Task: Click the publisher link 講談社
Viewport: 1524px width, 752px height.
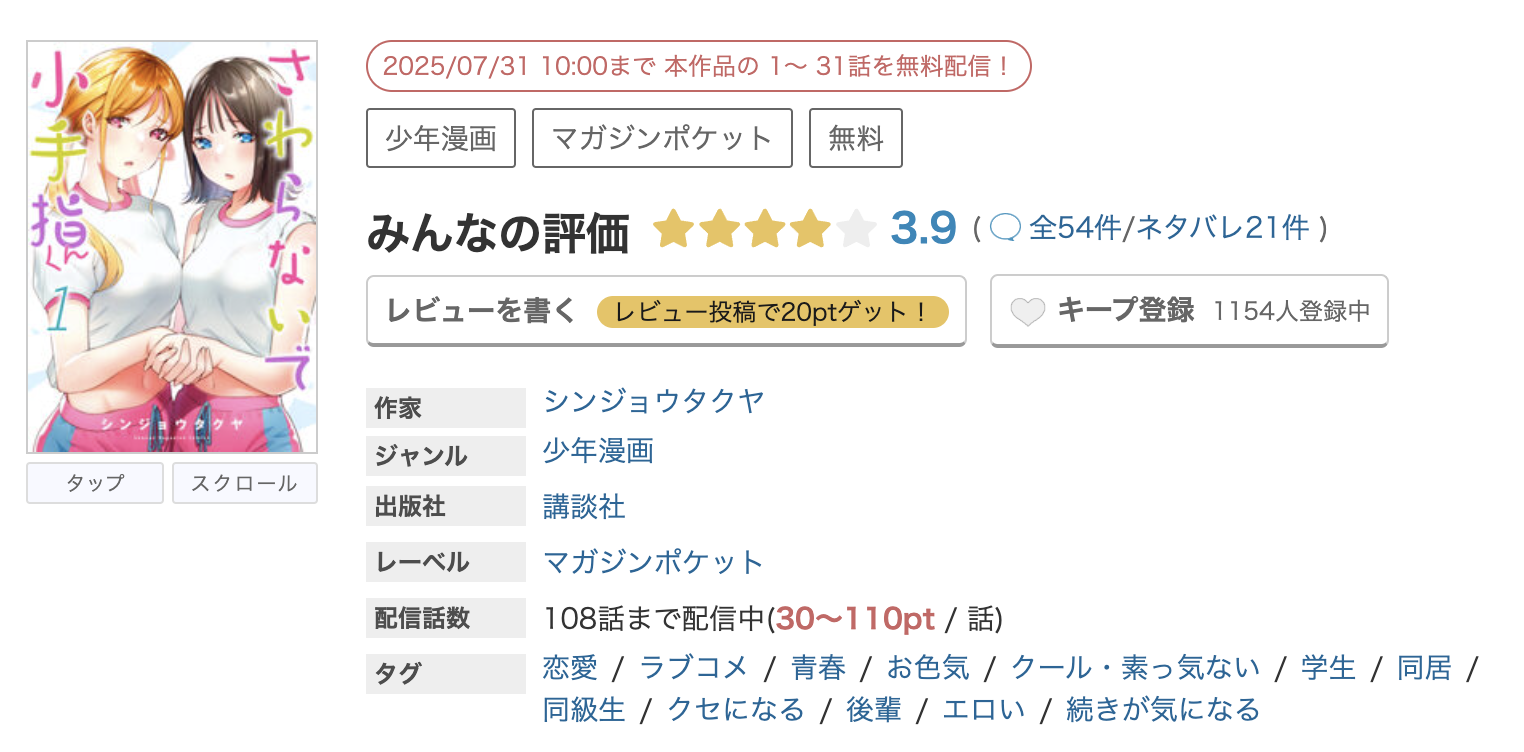Action: (x=583, y=507)
